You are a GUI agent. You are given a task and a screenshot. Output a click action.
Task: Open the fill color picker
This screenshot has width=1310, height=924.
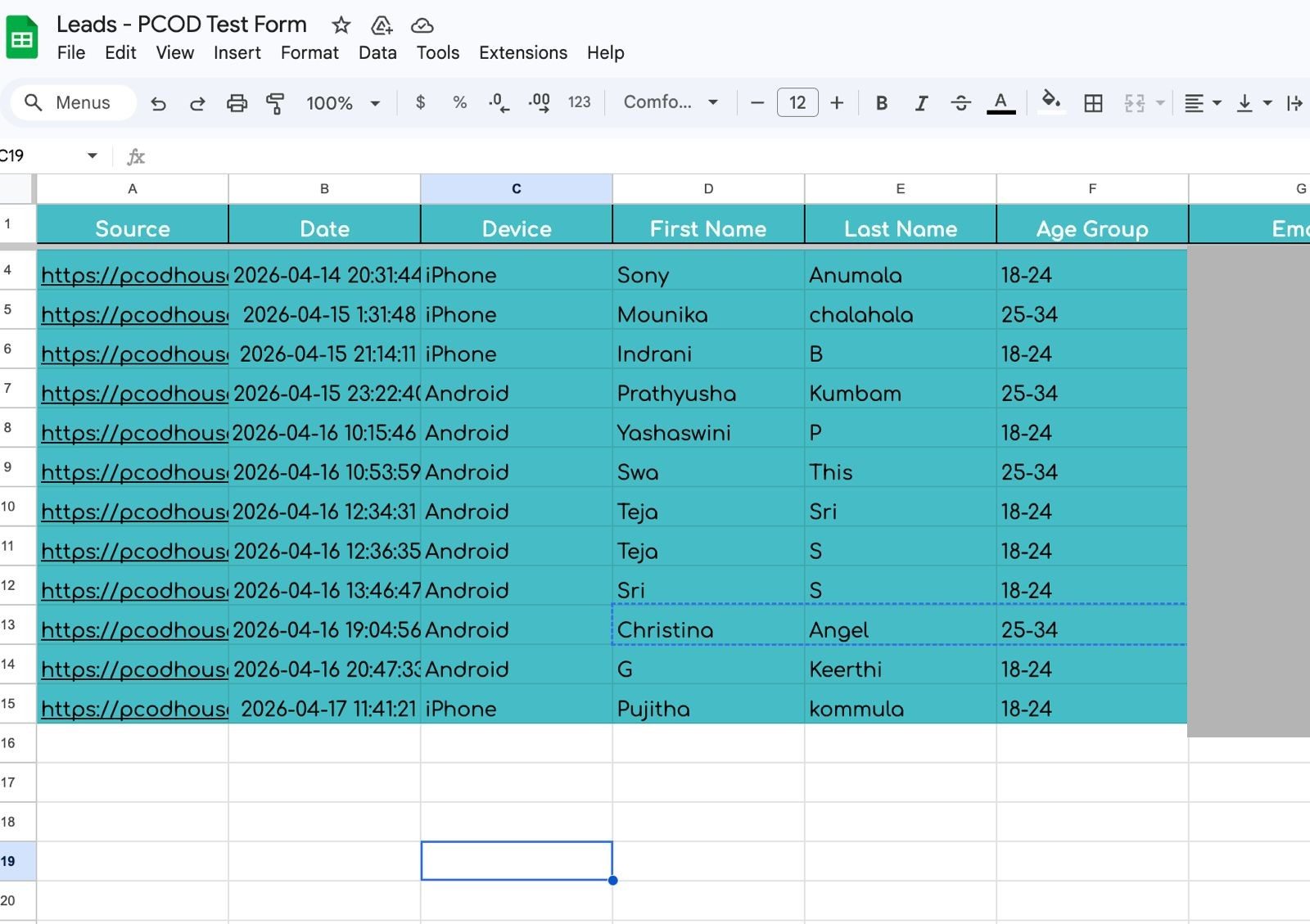1050,103
